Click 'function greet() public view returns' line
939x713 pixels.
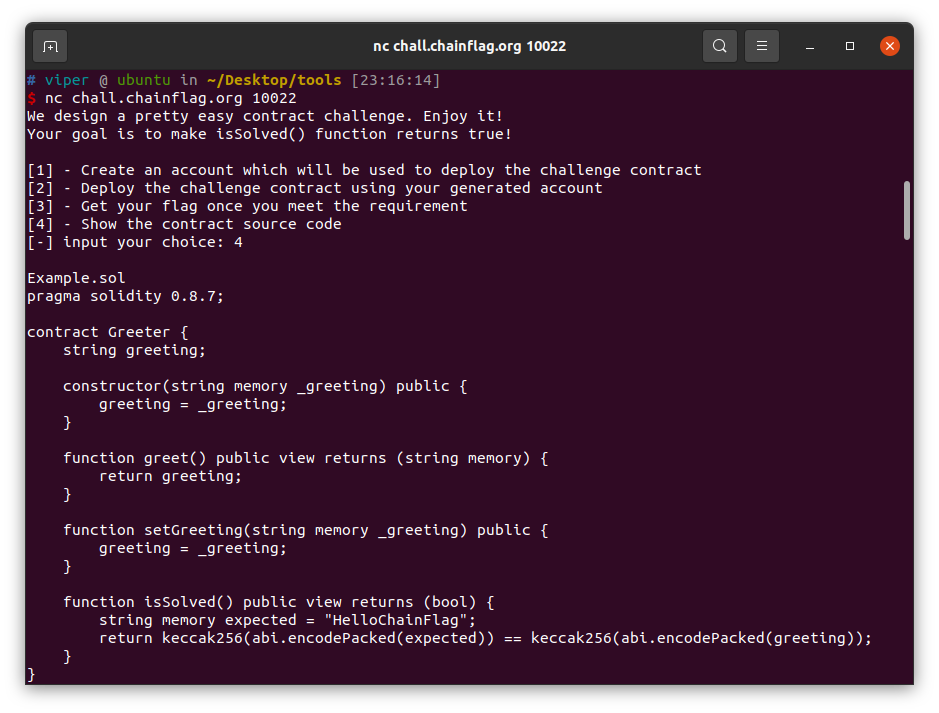305,458
